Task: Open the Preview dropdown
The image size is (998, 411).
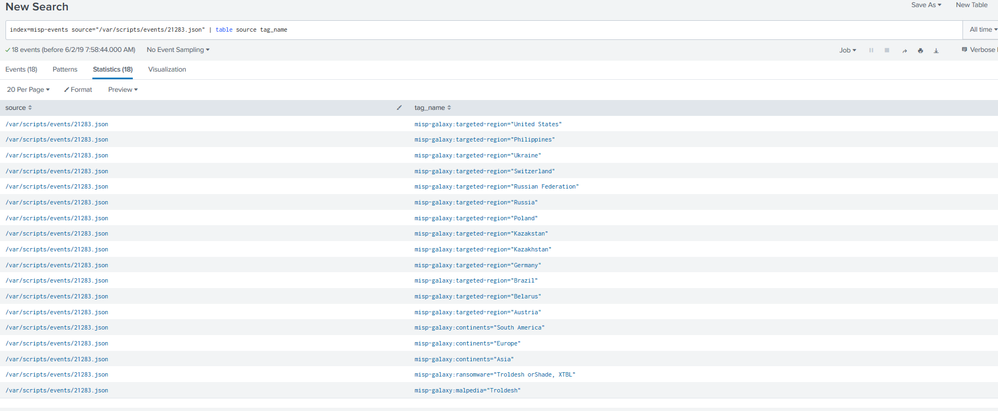Action: click(123, 90)
